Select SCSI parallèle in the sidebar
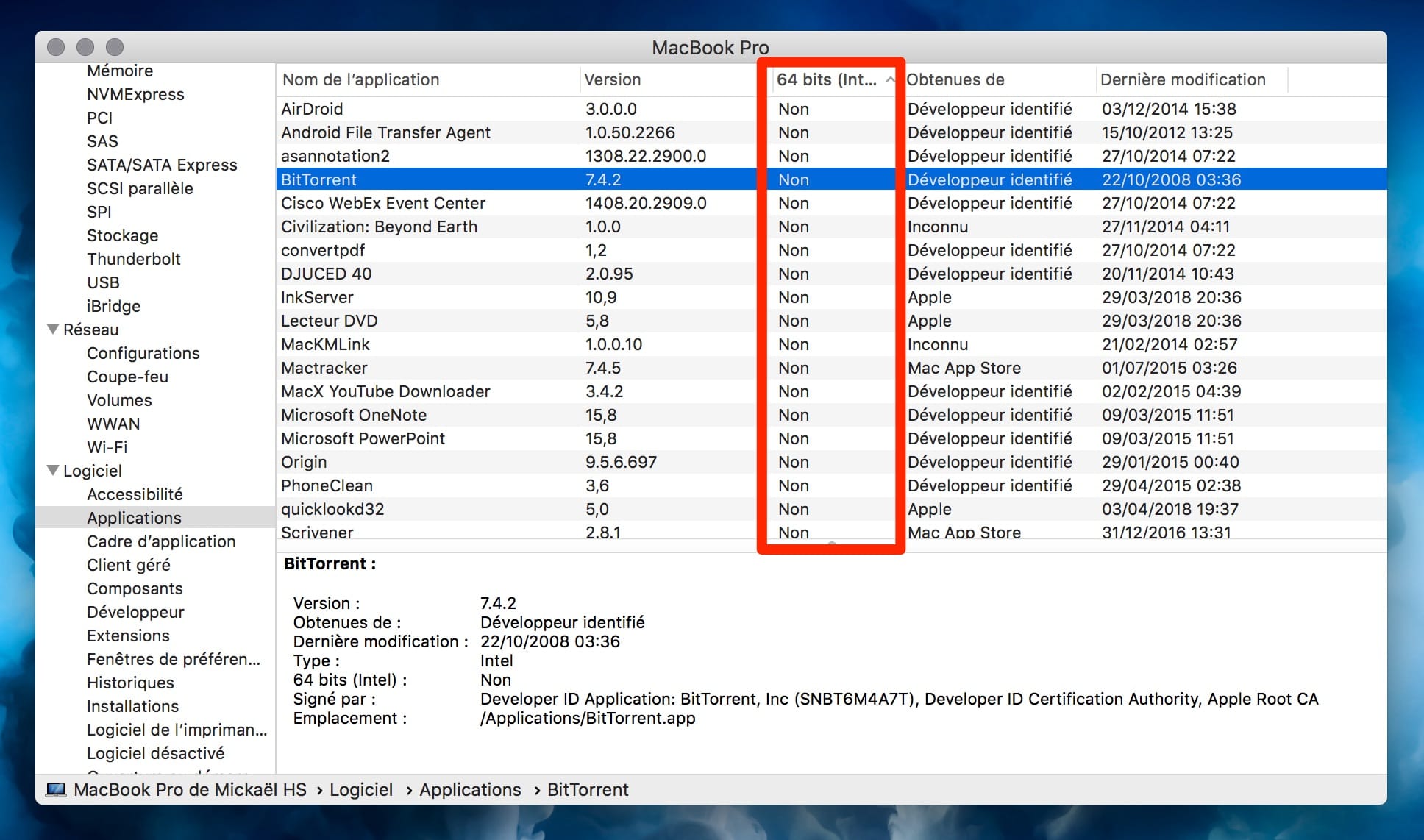 tap(140, 188)
